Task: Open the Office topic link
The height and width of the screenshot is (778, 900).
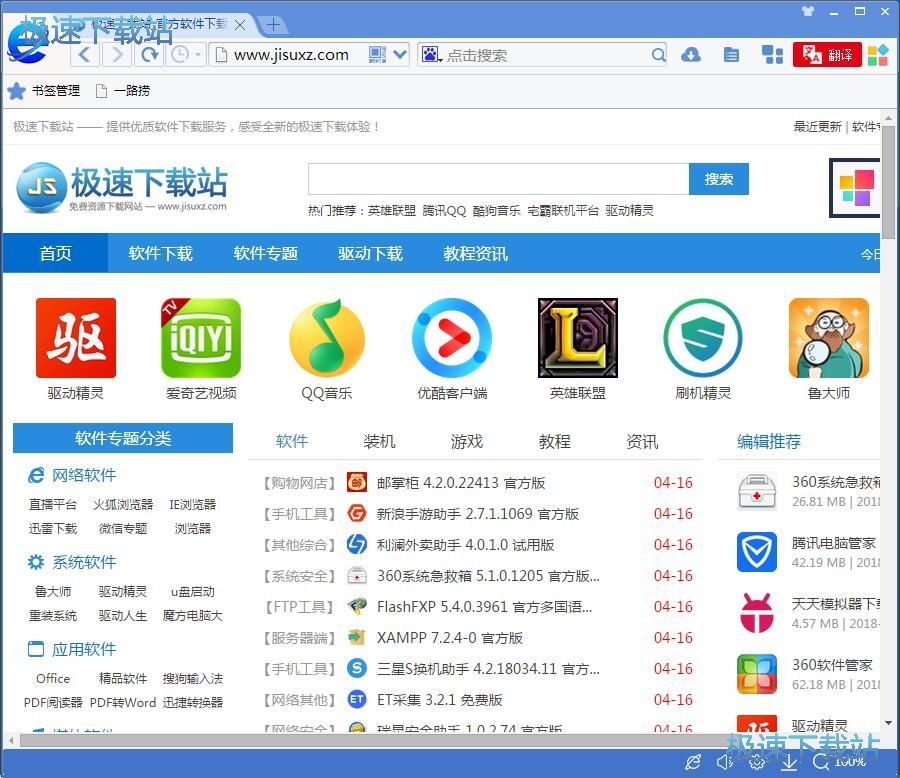Action: 53,679
